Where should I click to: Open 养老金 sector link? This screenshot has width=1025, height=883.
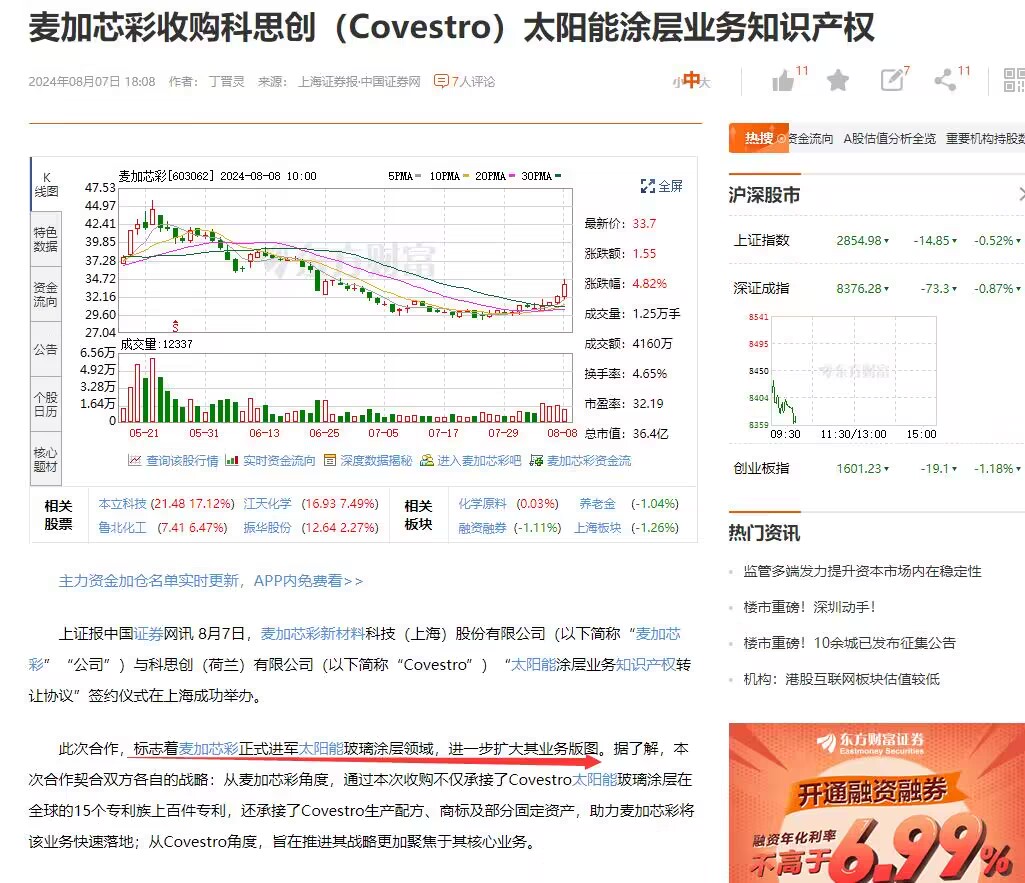(x=597, y=503)
